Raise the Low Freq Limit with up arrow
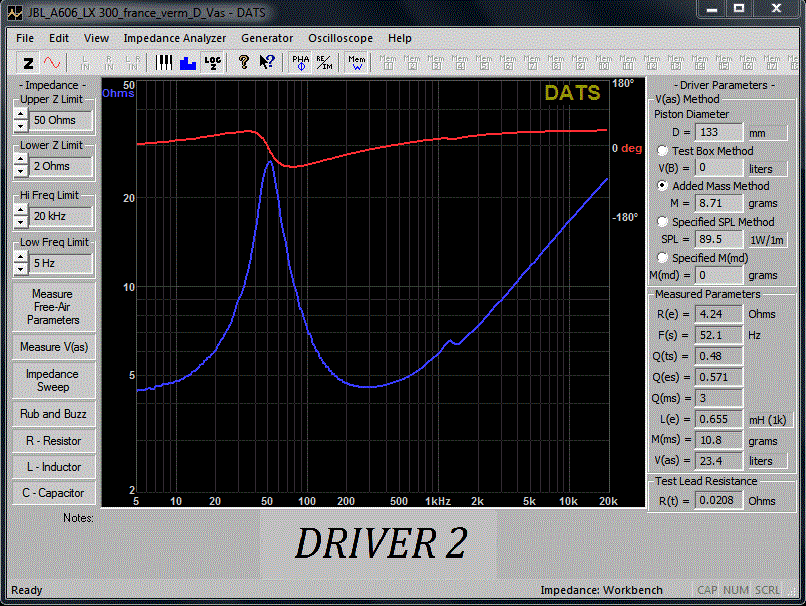806x606 pixels. (x=20, y=257)
